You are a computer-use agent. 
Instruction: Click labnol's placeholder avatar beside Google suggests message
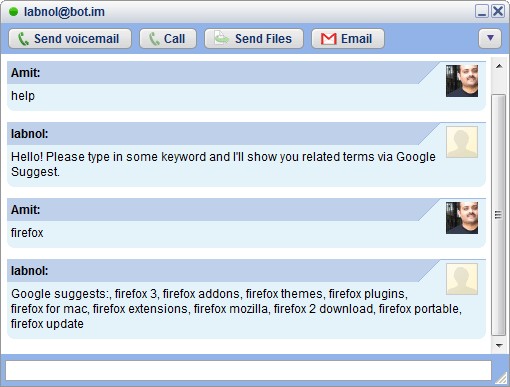[462, 279]
